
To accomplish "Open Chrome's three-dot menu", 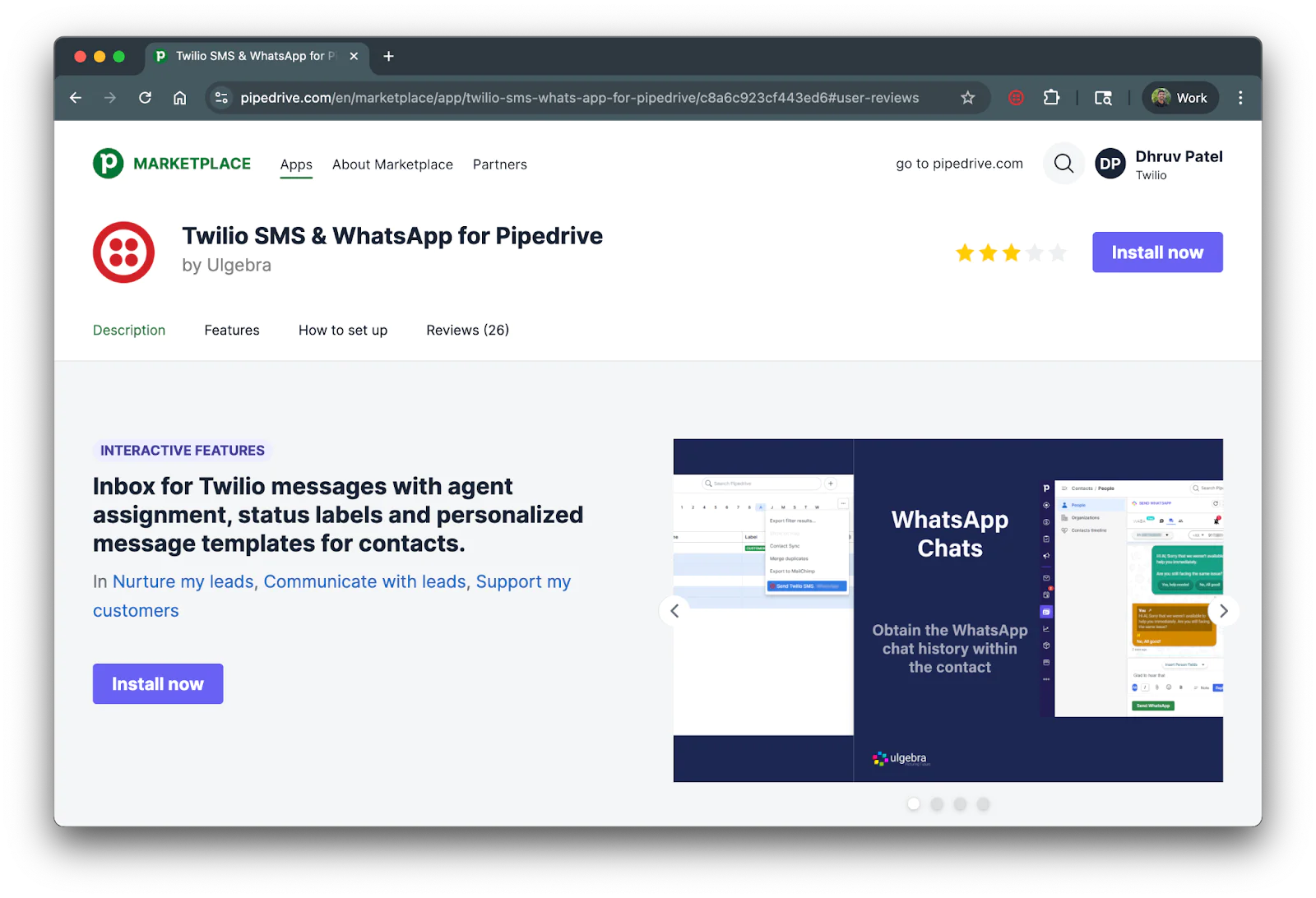I will coord(1241,97).
